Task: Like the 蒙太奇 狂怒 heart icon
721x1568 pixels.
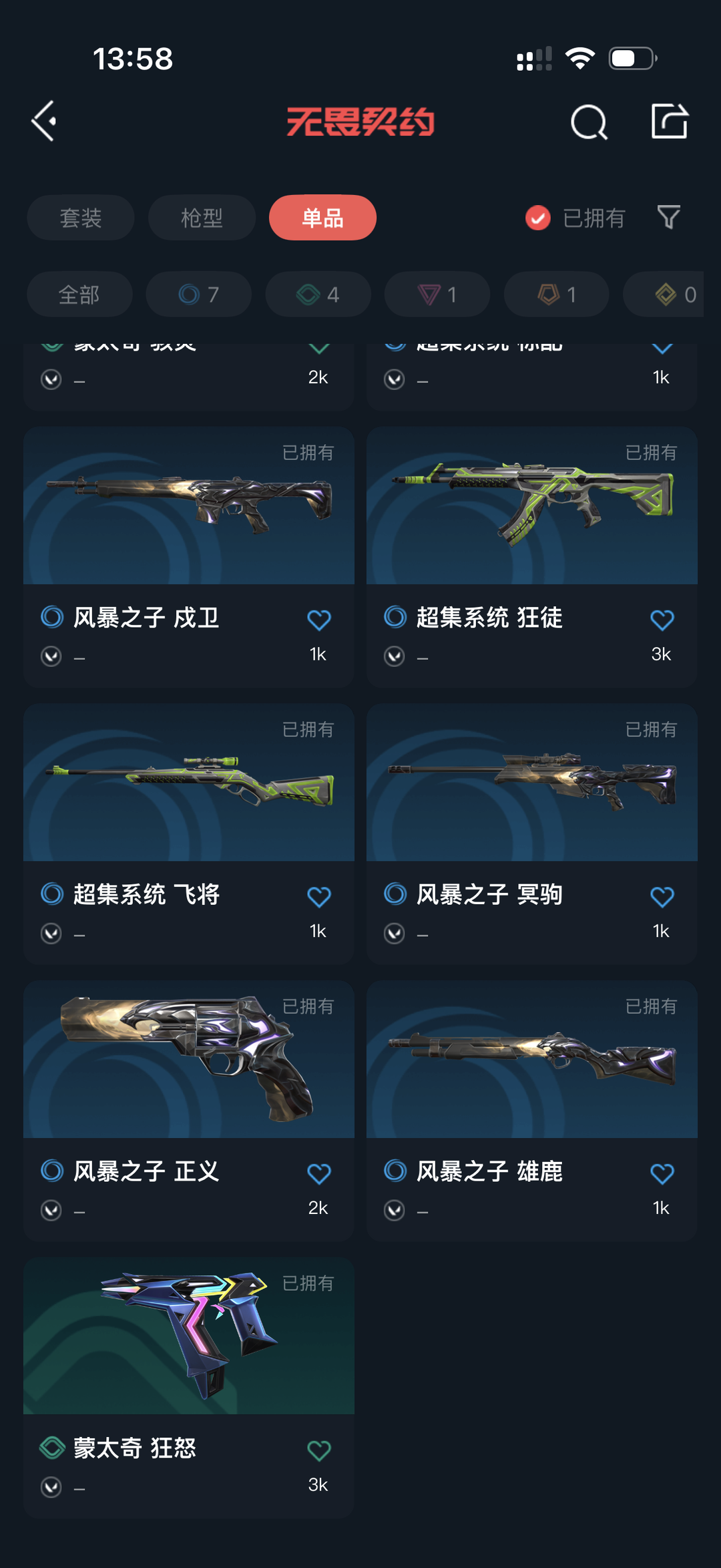Action: point(319,1450)
